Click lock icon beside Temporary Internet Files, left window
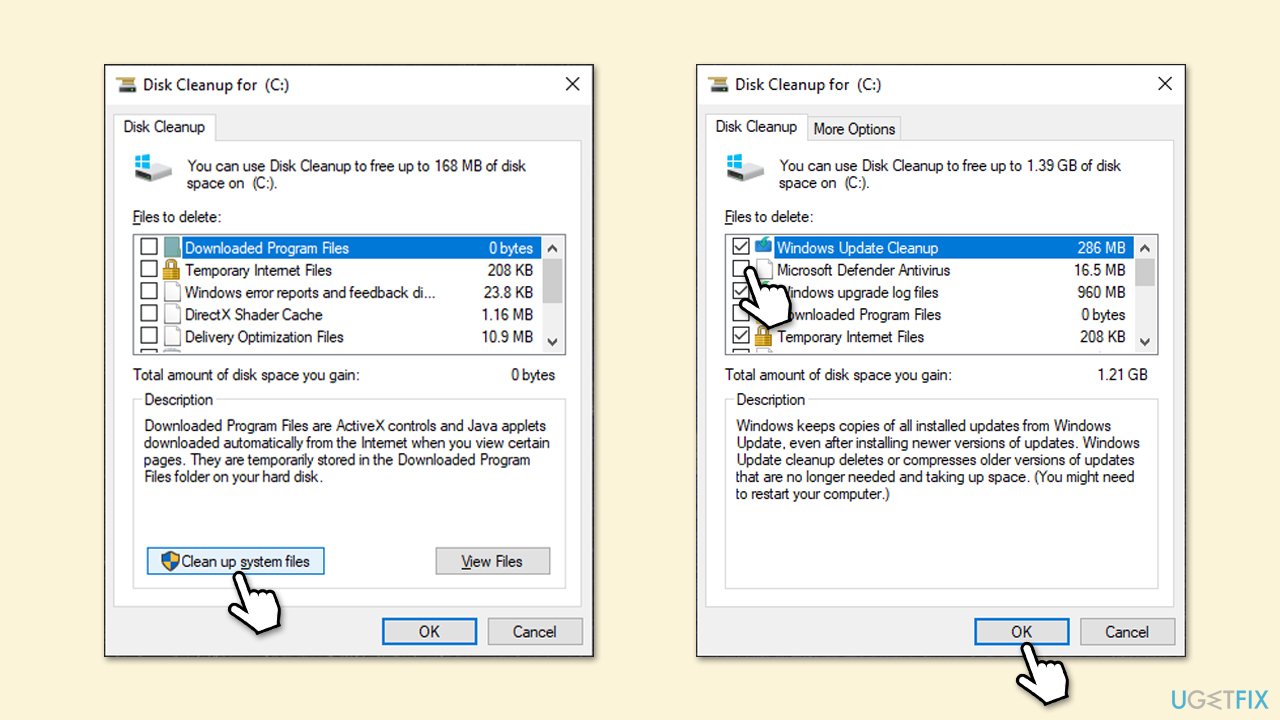 coord(171,269)
